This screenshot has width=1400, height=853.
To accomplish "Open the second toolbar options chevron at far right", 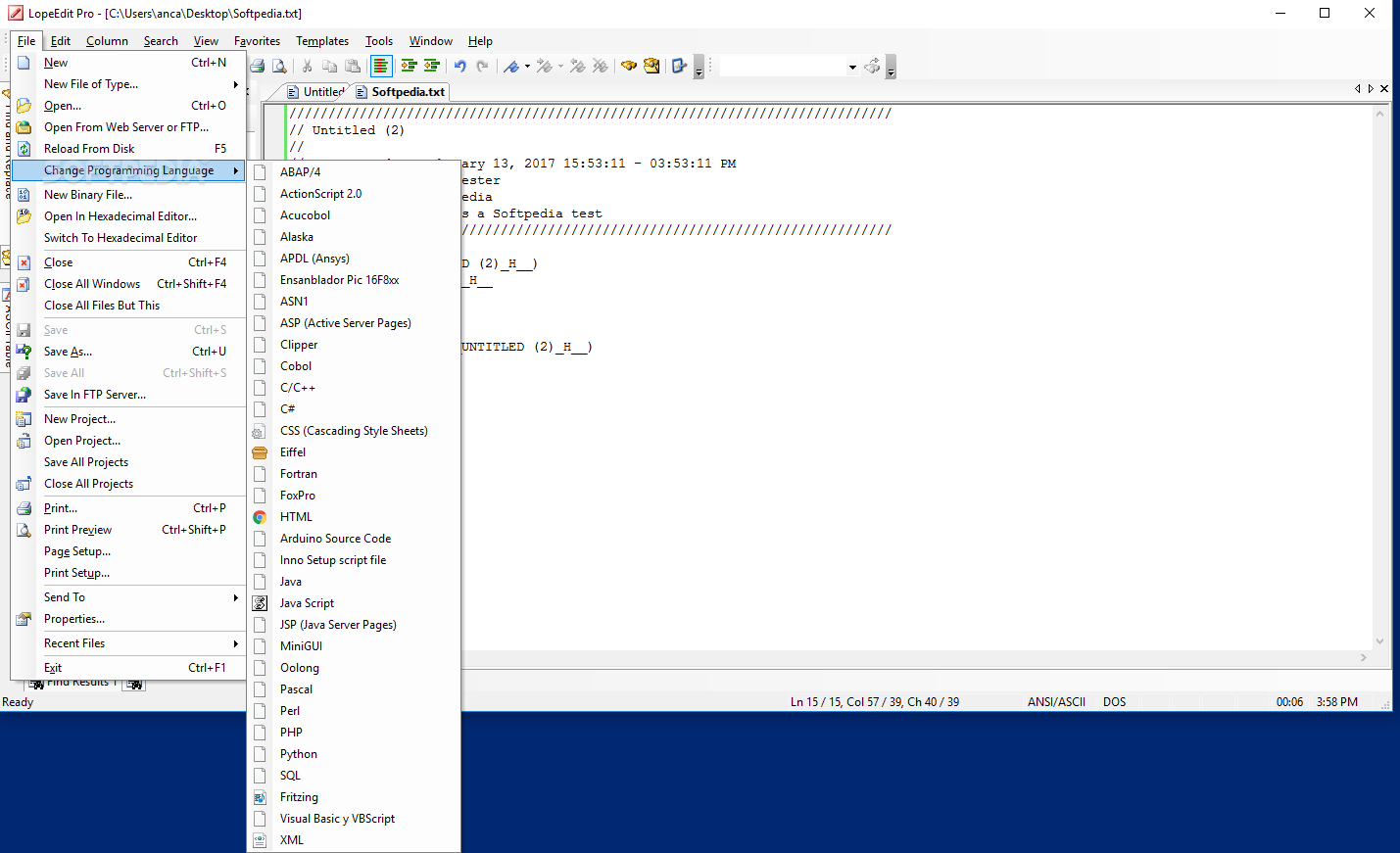I will [891, 68].
